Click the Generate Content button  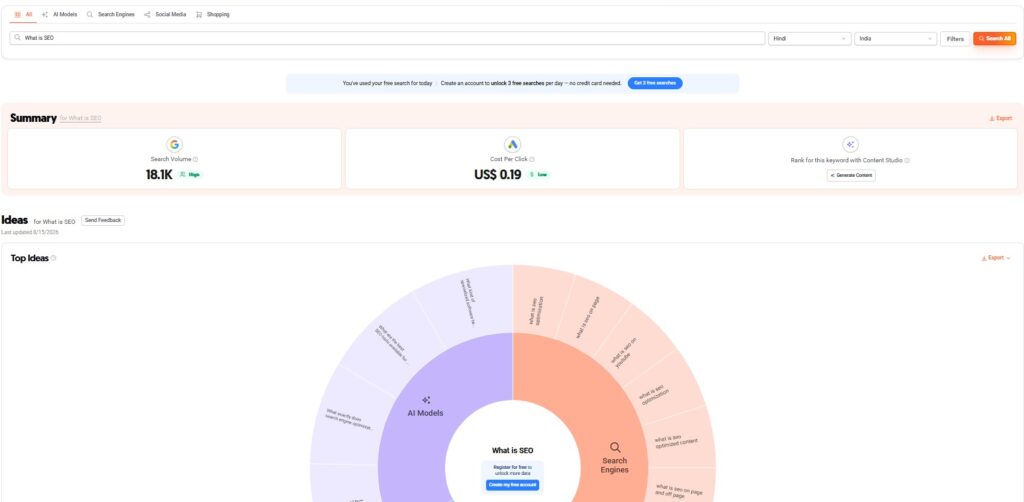[850, 175]
